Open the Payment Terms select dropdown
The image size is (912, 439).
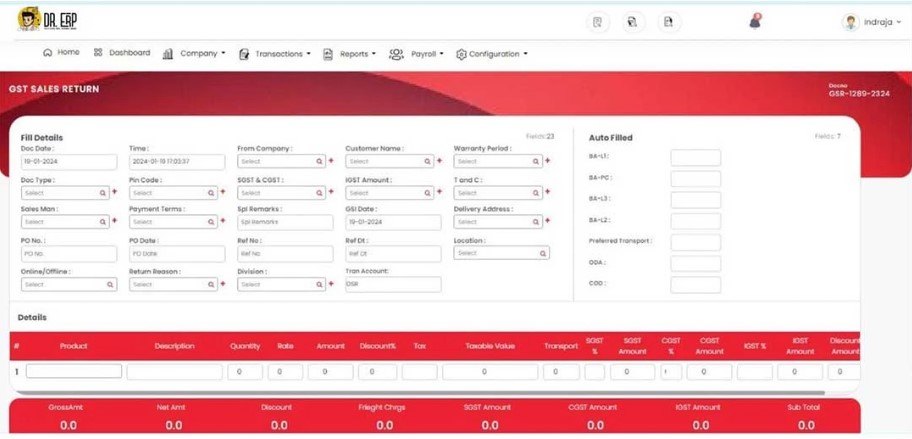(x=169, y=222)
